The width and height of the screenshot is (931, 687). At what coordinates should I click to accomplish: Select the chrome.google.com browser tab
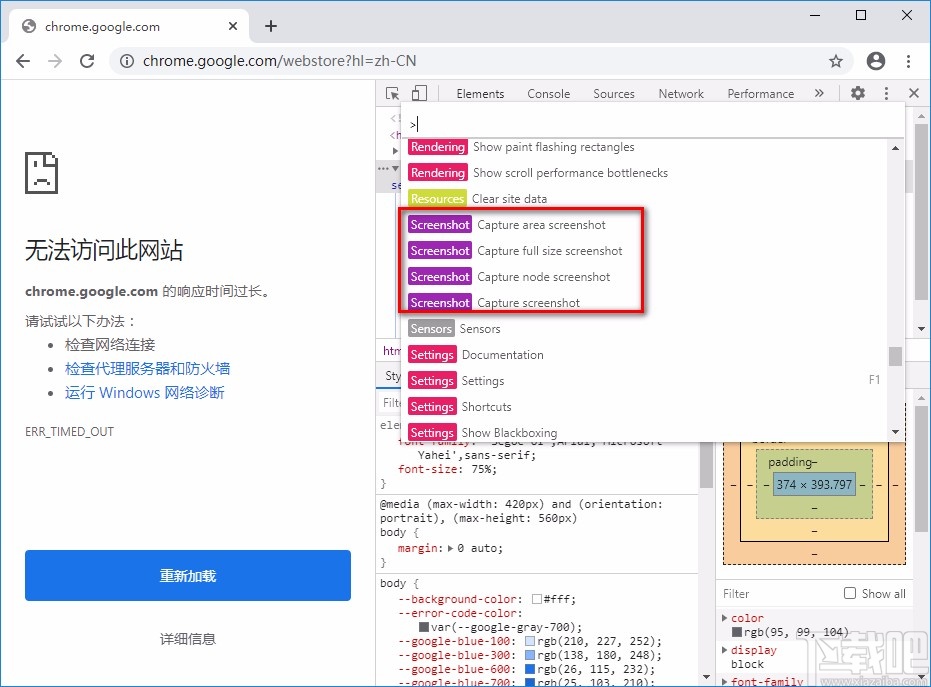click(129, 26)
